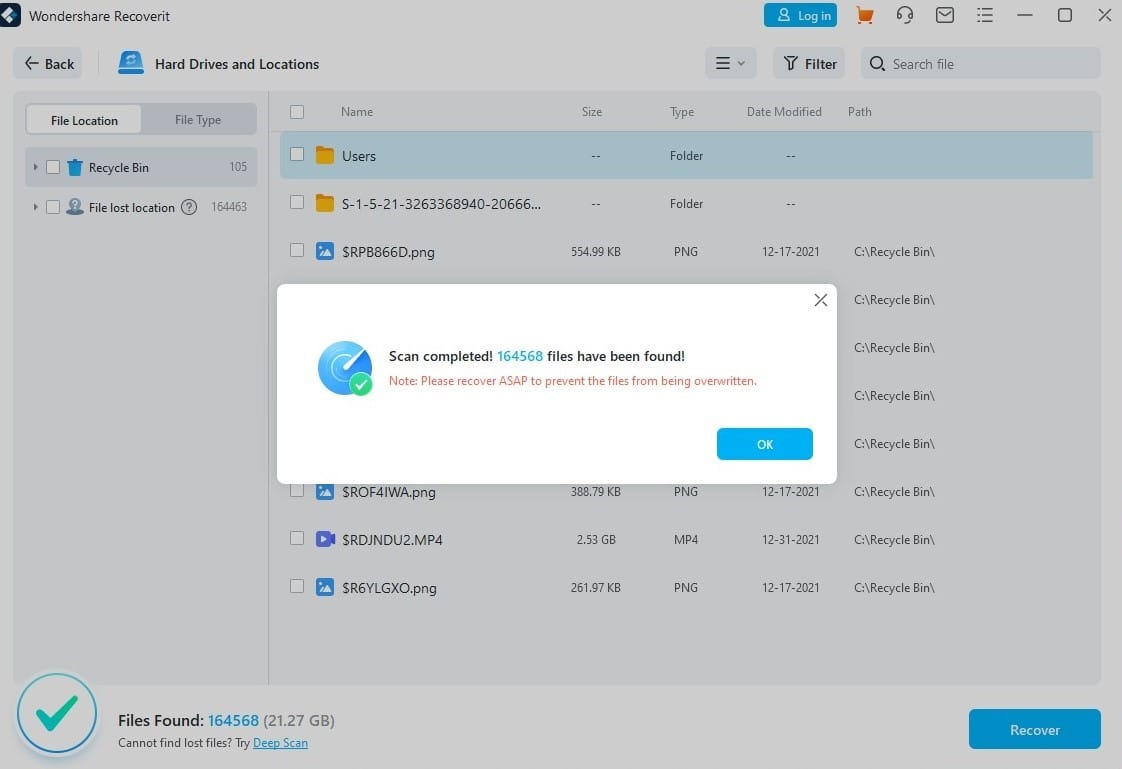Click the 554.99 KB size cell
This screenshot has height=769, width=1122.
pos(595,252)
